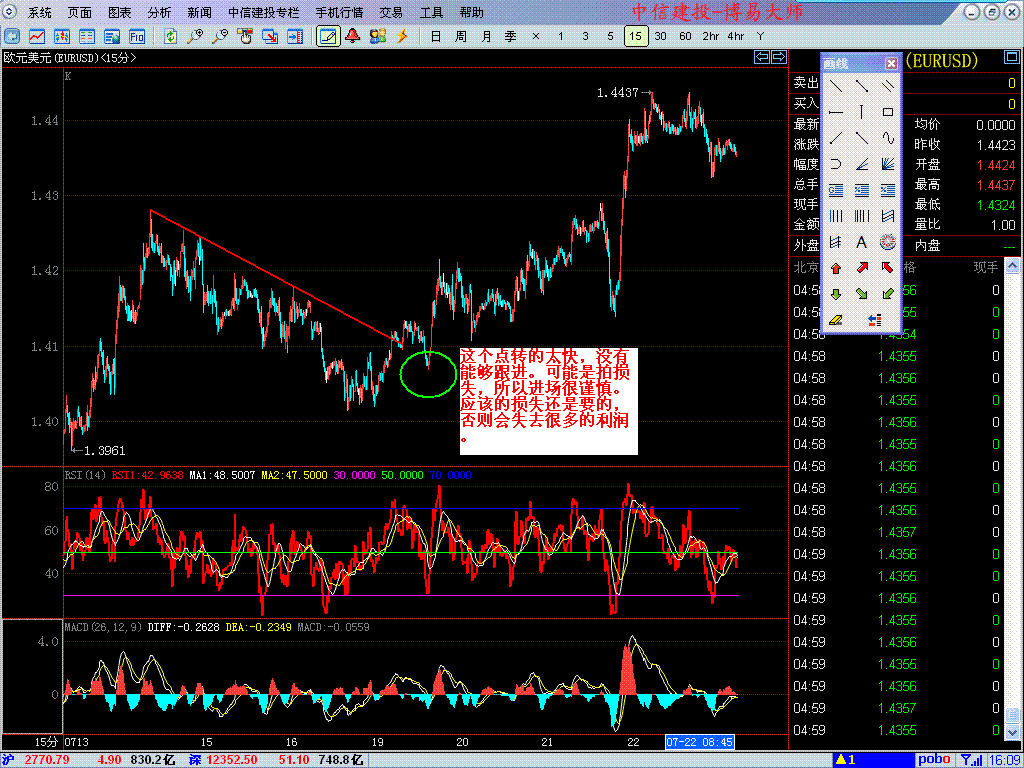Switch chart period to 周 weekly
Image resolution: width=1024 pixels, height=768 pixels.
[x=460, y=37]
